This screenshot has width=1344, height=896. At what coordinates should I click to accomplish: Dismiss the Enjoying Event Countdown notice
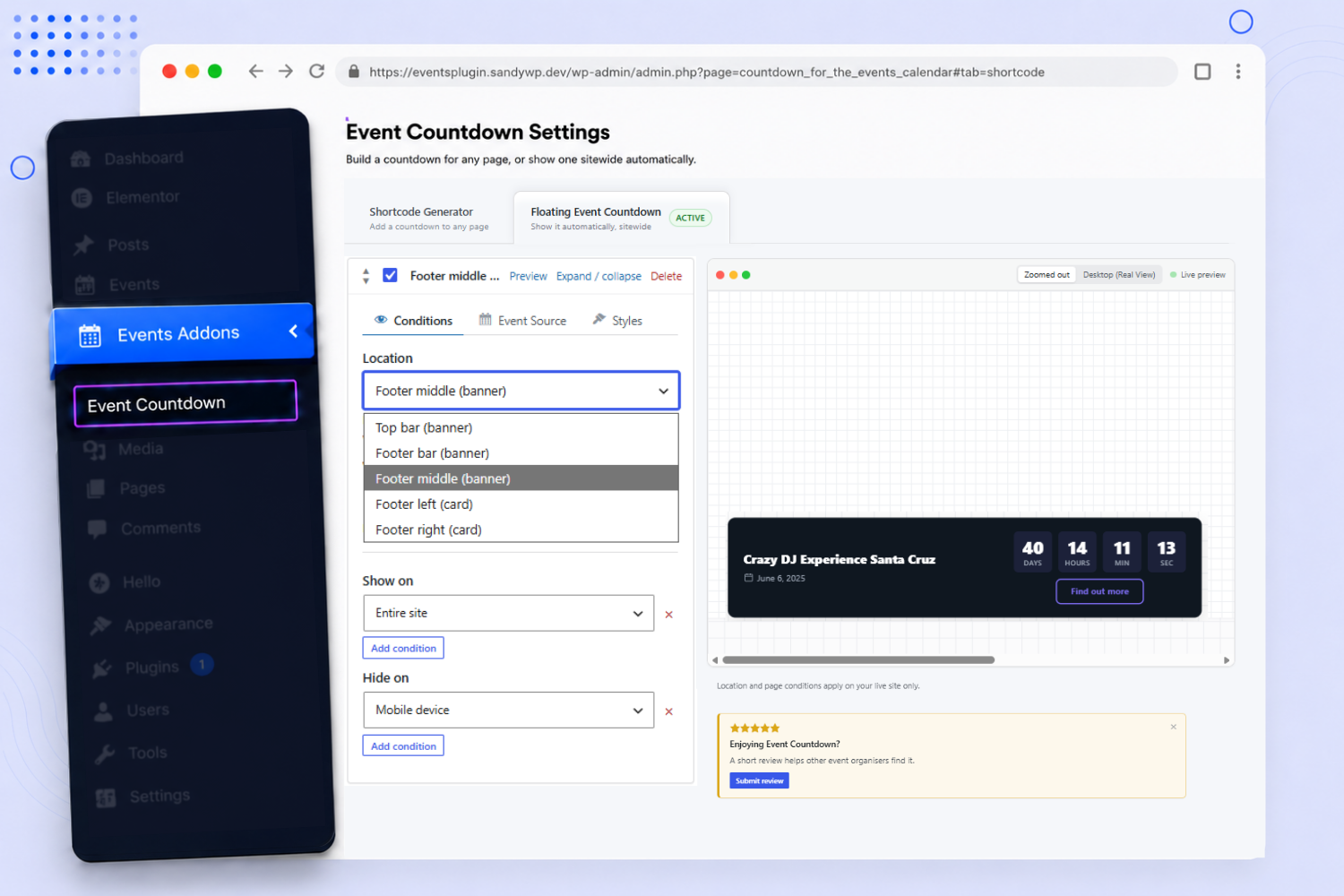tap(1174, 727)
